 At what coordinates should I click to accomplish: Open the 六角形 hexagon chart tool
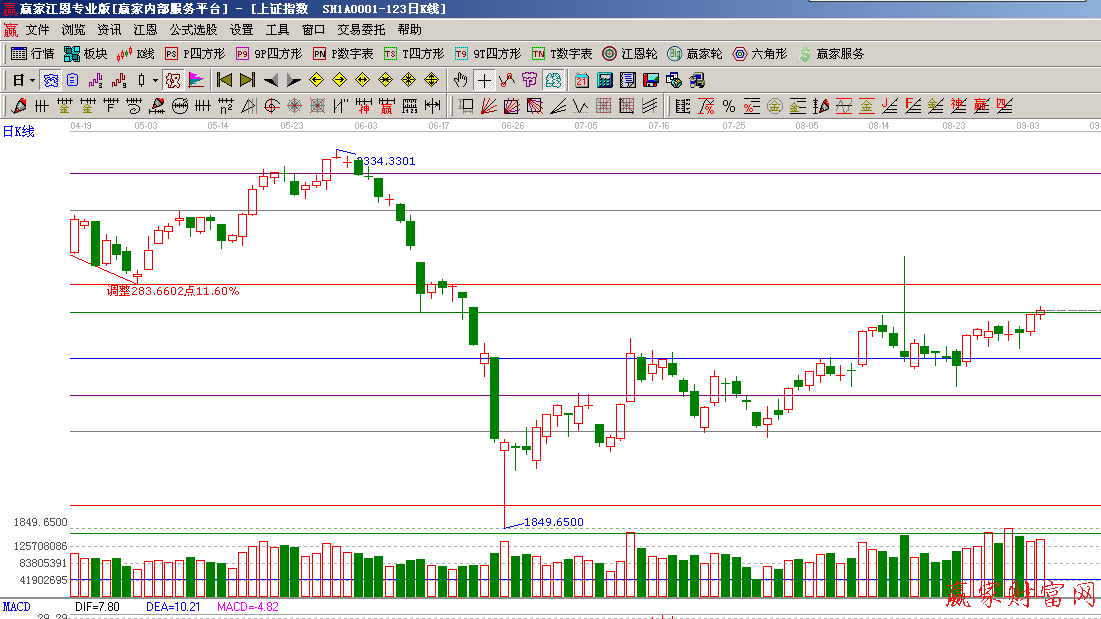pos(759,54)
